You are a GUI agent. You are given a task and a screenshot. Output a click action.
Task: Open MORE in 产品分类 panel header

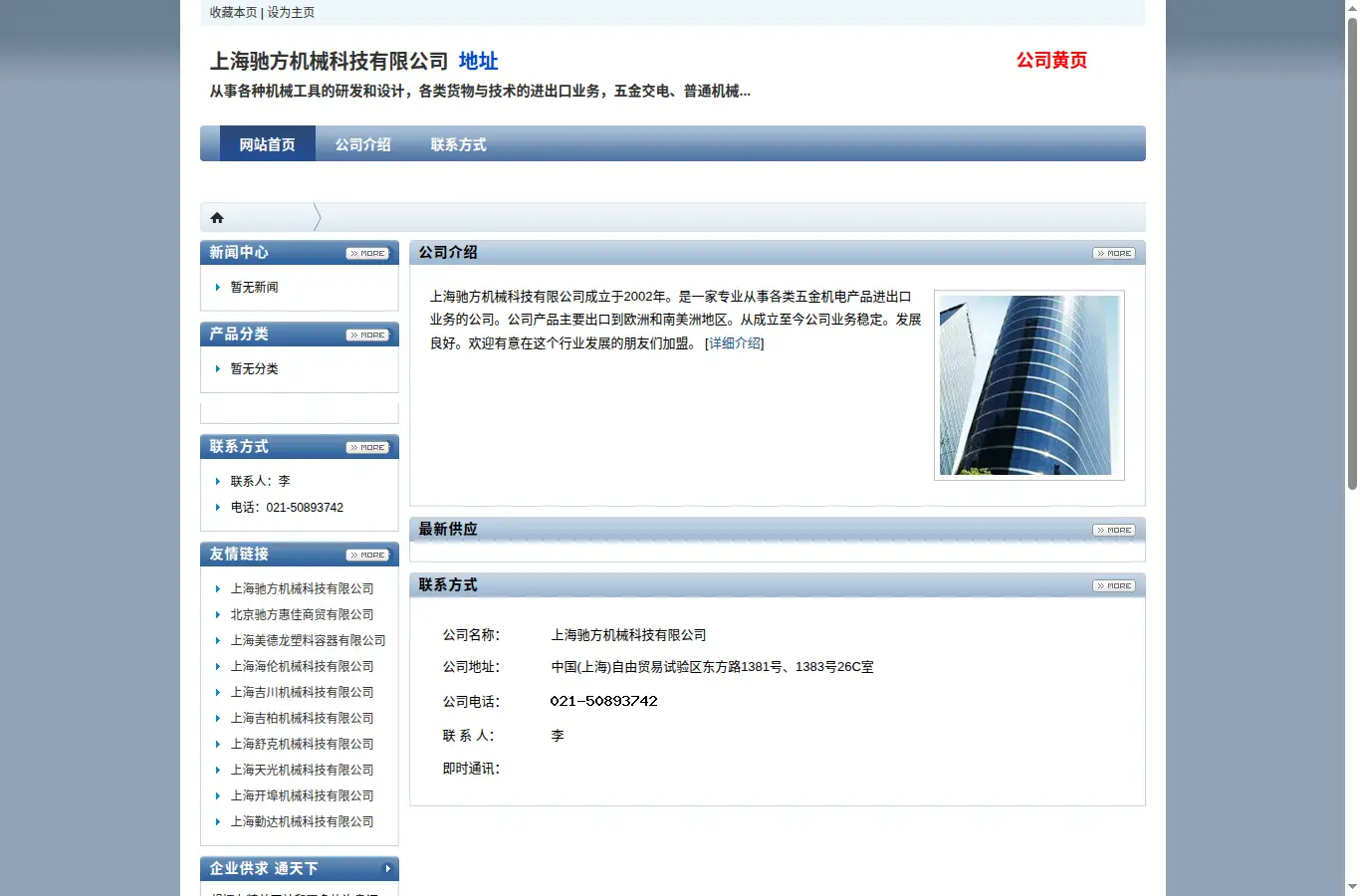pyautogui.click(x=367, y=336)
